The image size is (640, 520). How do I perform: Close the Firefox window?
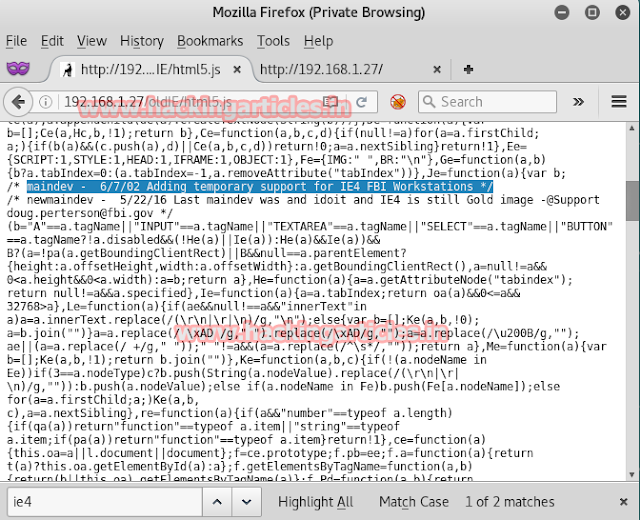pyautogui.click(x=623, y=13)
